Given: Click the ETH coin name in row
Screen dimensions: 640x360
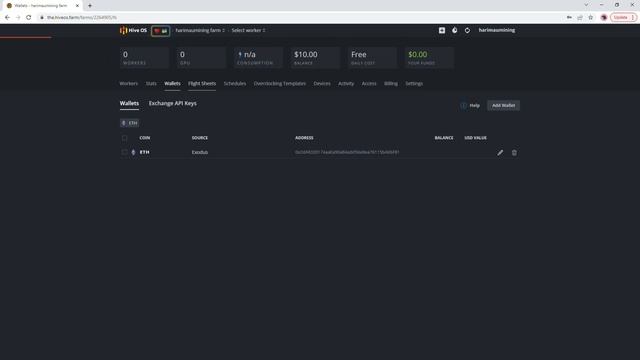Looking at the screenshot, I should (144, 152).
